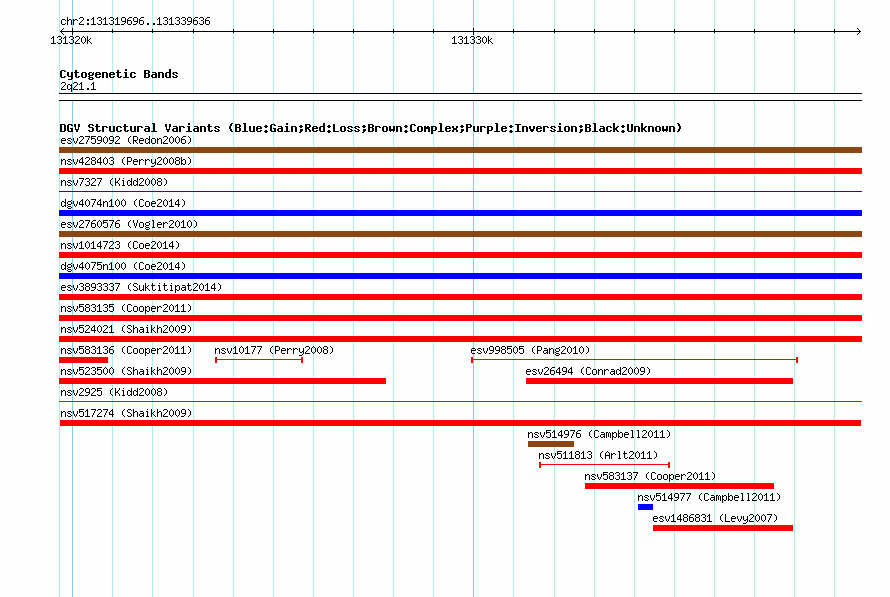890x597 pixels.
Task: Click the red esv1486831 loss bar
Action: [x=723, y=528]
